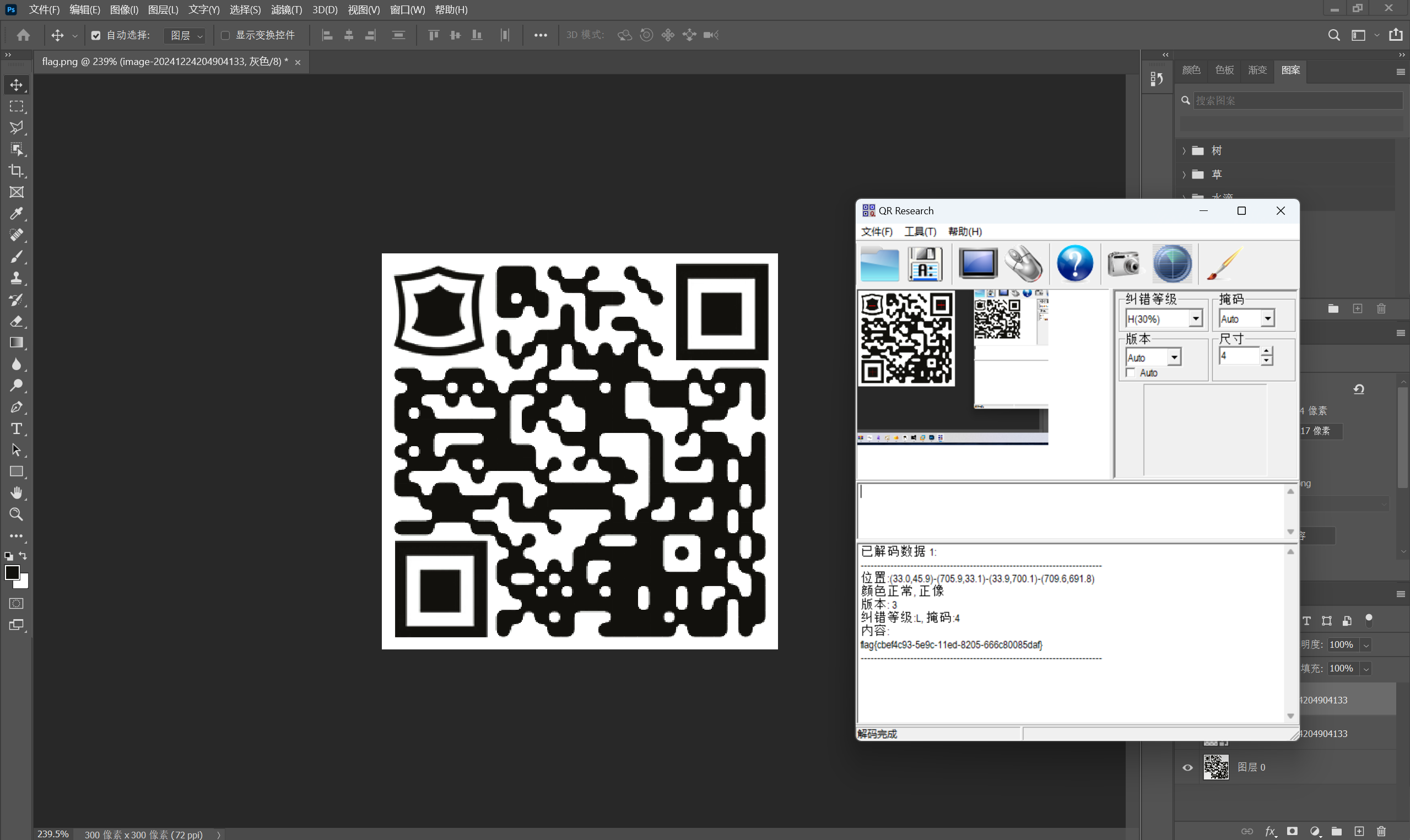Select the Gradient tool
Viewport: 1410px width, 840px height.
click(x=17, y=343)
